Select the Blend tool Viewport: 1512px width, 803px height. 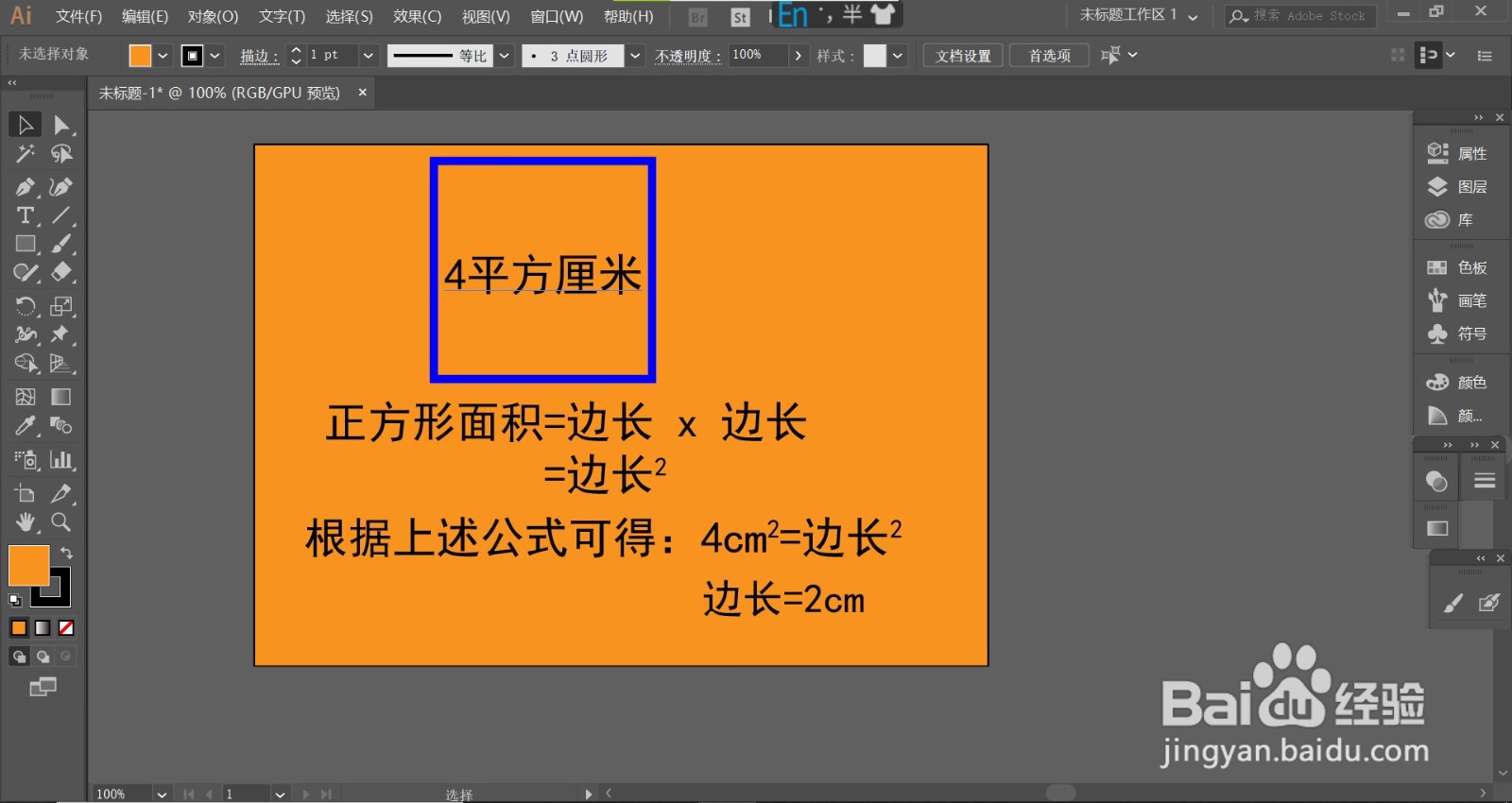pyautogui.click(x=61, y=425)
